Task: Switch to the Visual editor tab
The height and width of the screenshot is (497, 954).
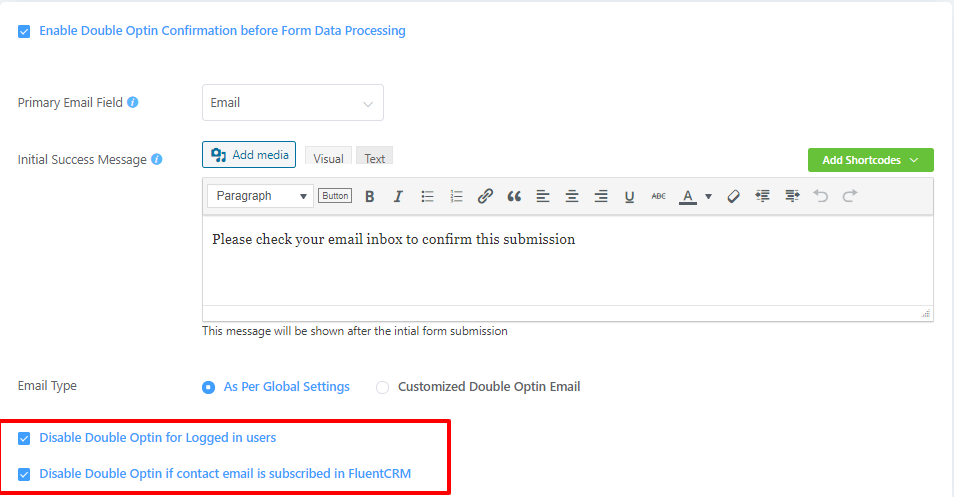Action: (328, 158)
